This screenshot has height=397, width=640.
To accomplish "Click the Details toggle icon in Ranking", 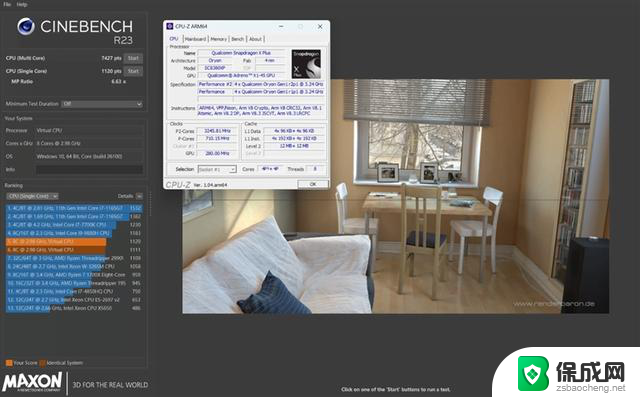I will (x=139, y=196).
